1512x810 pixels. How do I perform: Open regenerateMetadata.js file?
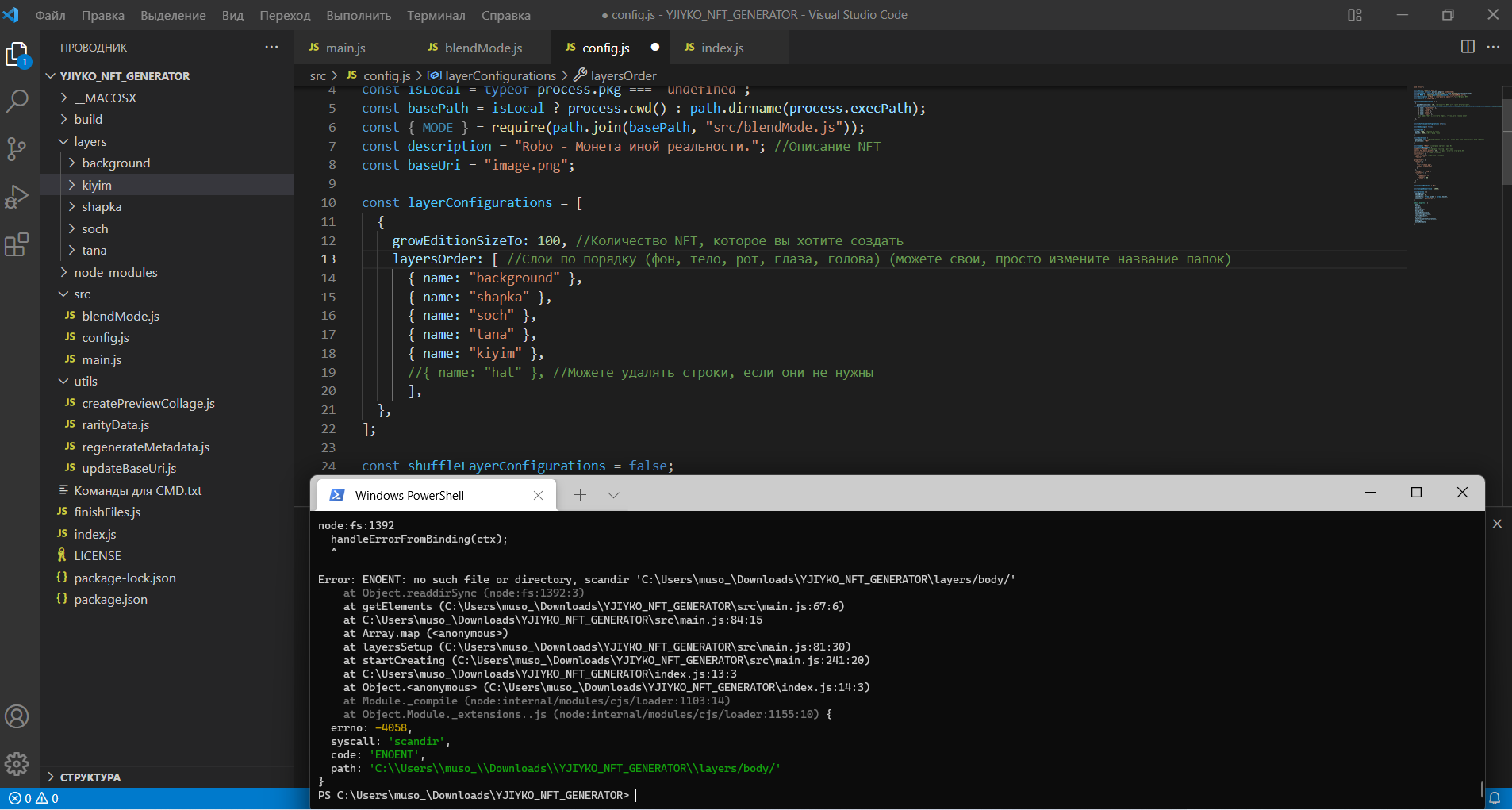point(167,447)
